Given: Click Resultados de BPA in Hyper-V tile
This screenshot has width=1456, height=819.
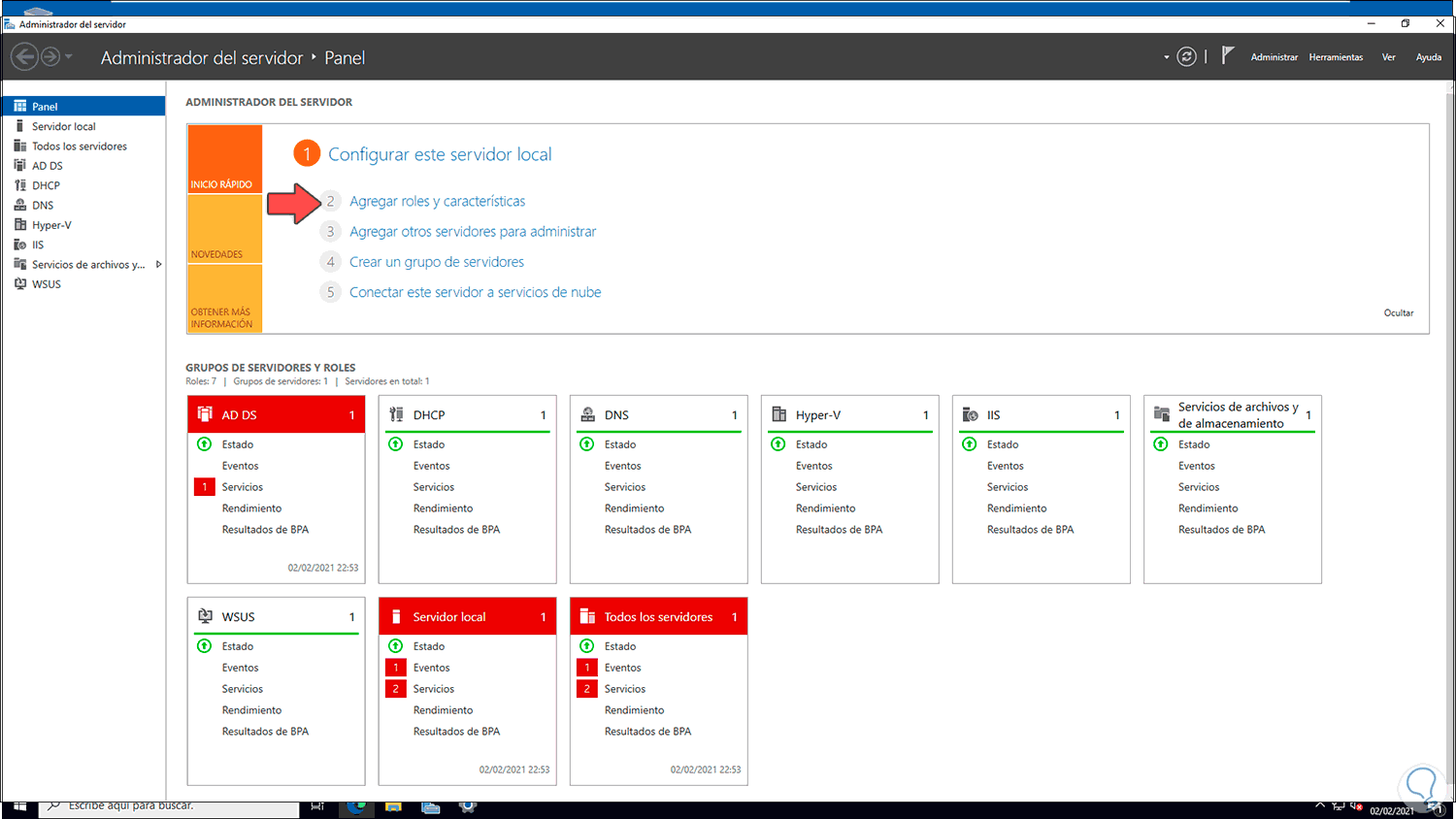Looking at the screenshot, I should (x=840, y=530).
